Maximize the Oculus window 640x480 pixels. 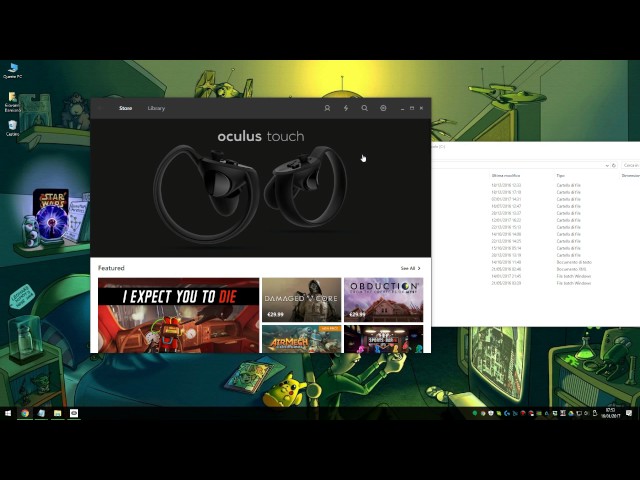click(412, 108)
